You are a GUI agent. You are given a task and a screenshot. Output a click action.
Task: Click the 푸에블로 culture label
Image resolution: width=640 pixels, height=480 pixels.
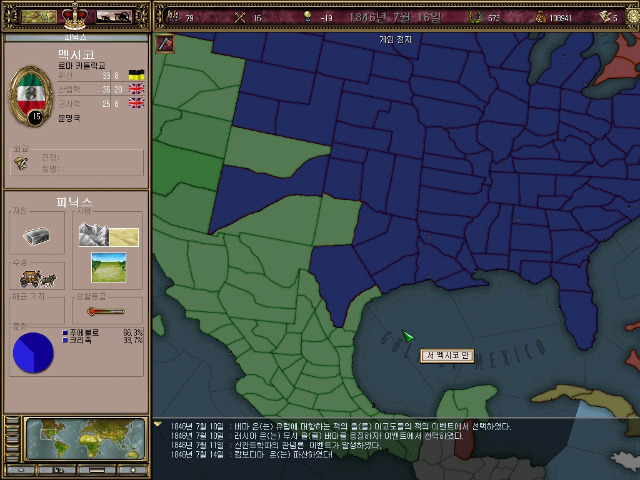tap(84, 333)
